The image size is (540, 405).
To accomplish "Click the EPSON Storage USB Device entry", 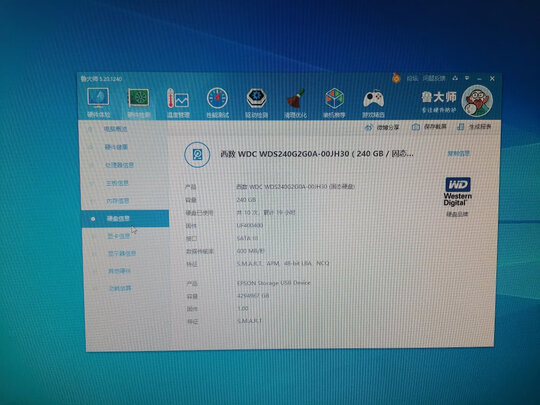I will [273, 283].
